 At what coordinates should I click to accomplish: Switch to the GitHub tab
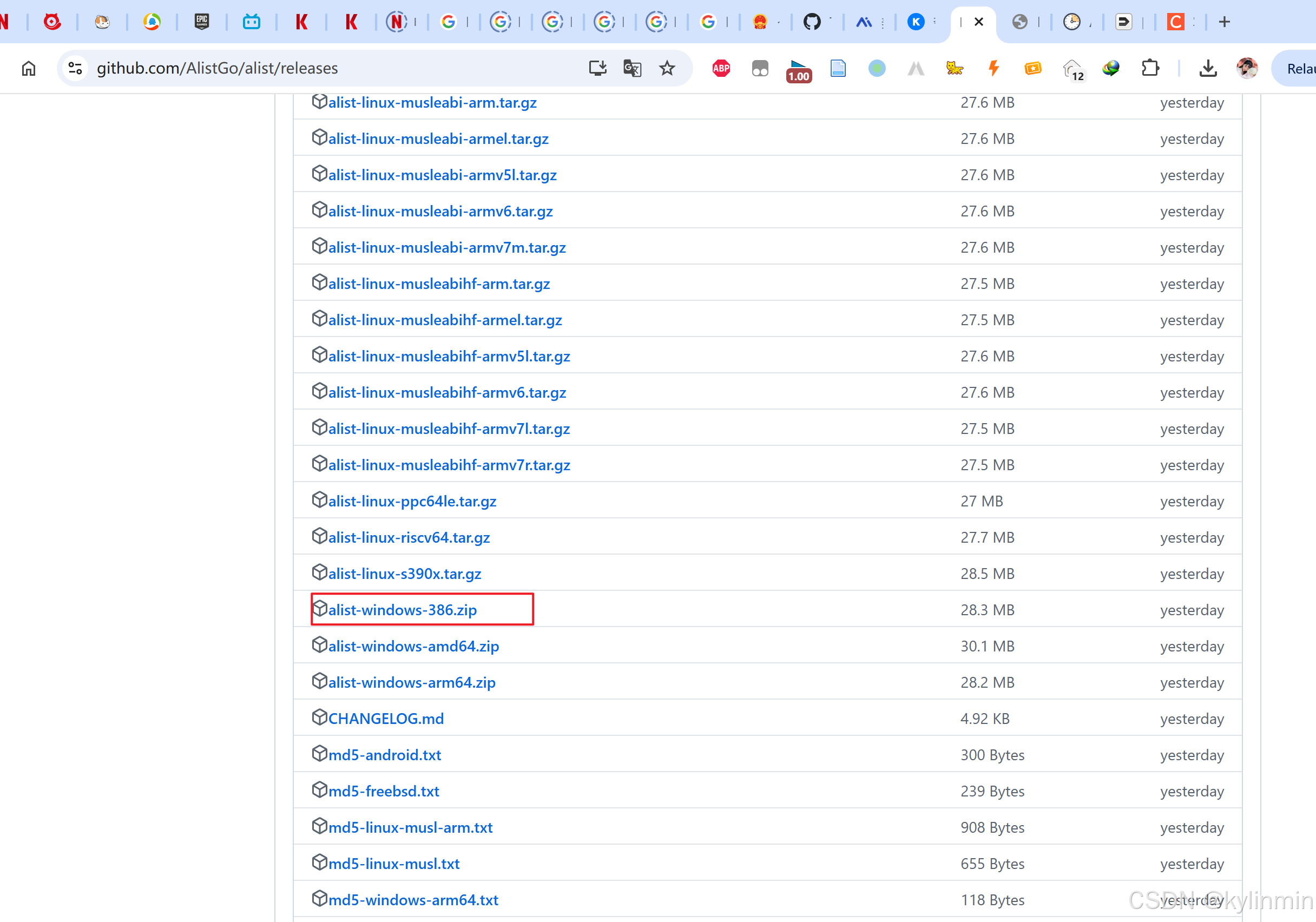point(812,22)
